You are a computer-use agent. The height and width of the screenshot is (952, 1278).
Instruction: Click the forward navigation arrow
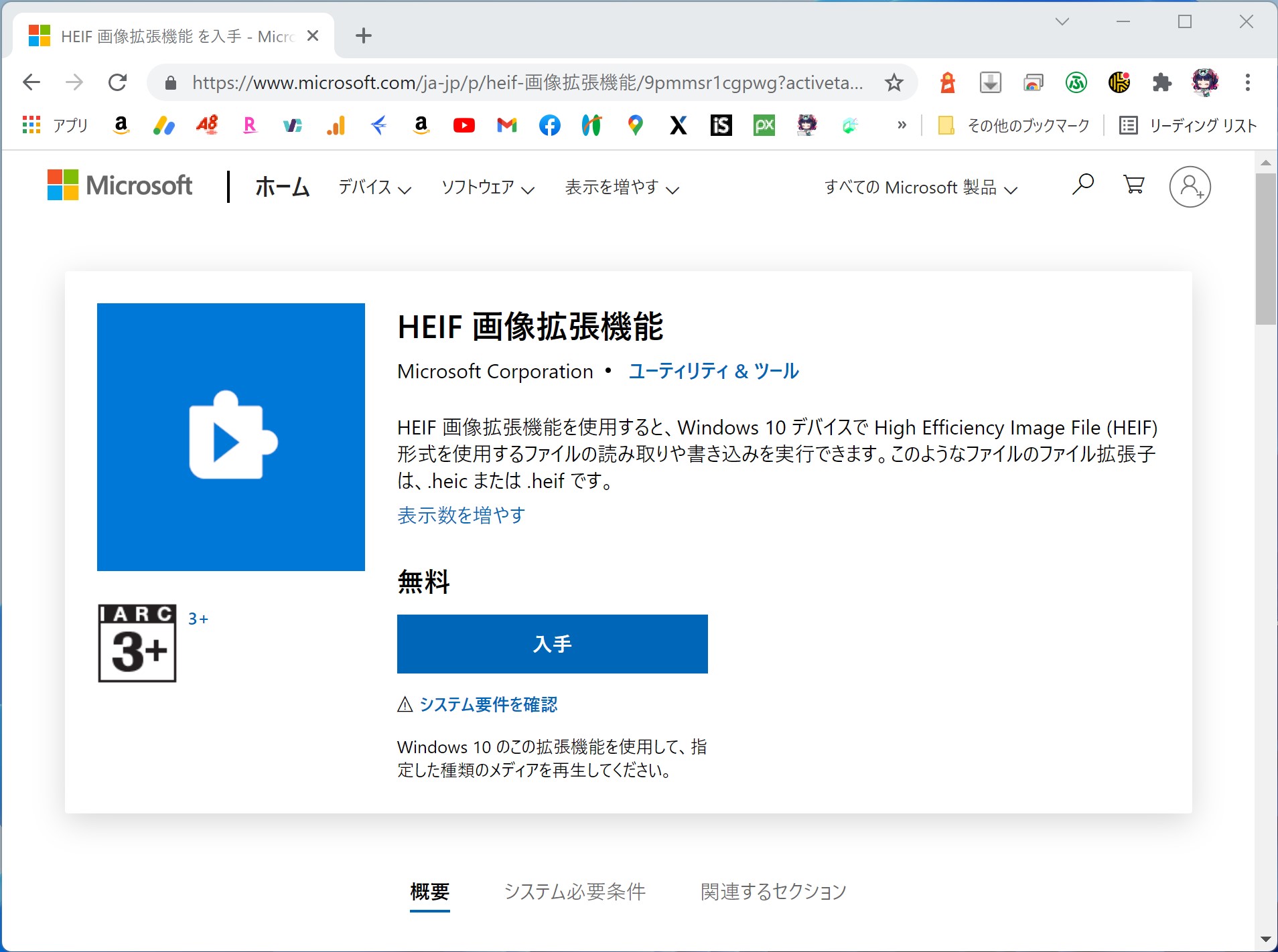74,82
